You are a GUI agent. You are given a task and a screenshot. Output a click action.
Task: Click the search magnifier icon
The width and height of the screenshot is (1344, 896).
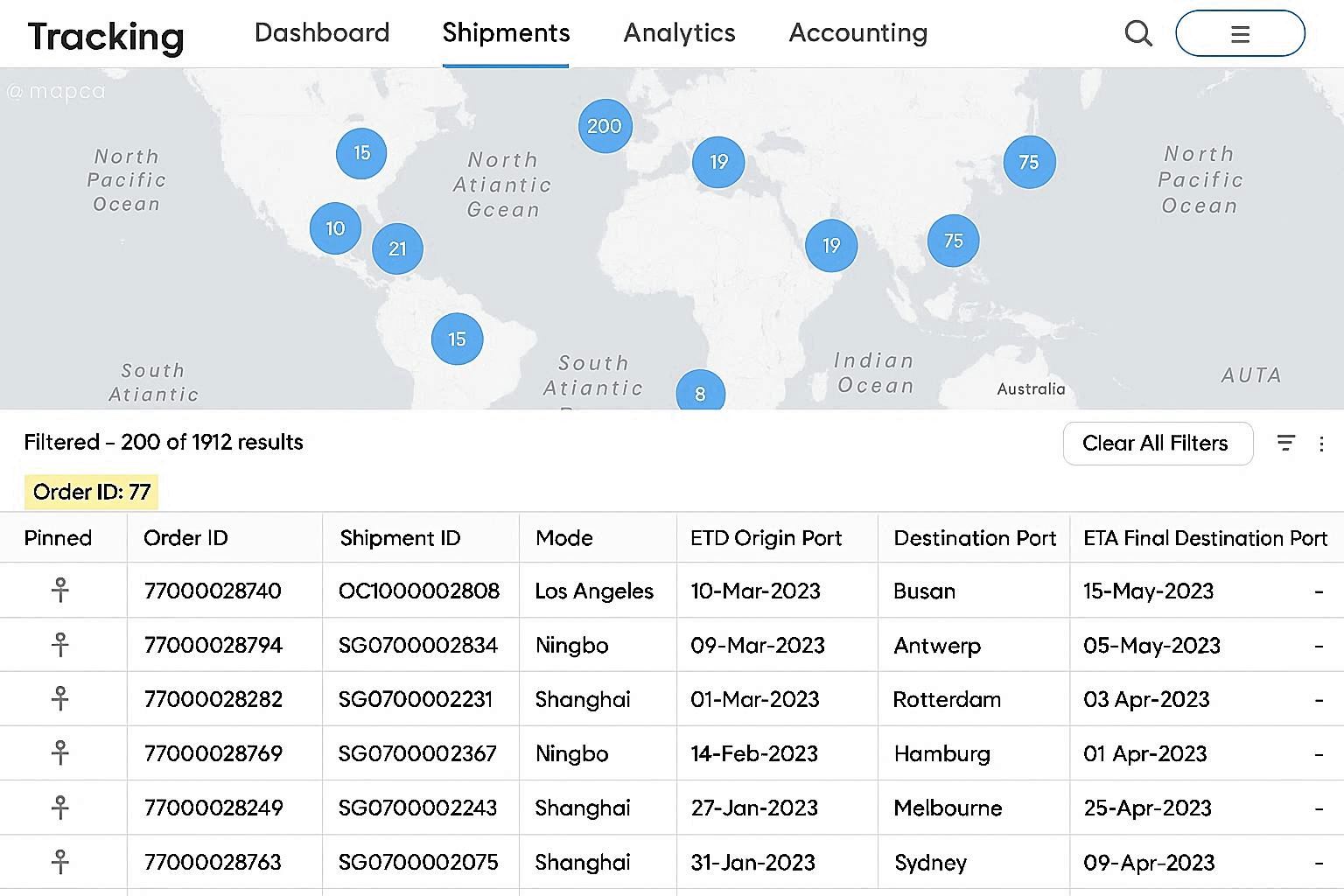pyautogui.click(x=1137, y=34)
